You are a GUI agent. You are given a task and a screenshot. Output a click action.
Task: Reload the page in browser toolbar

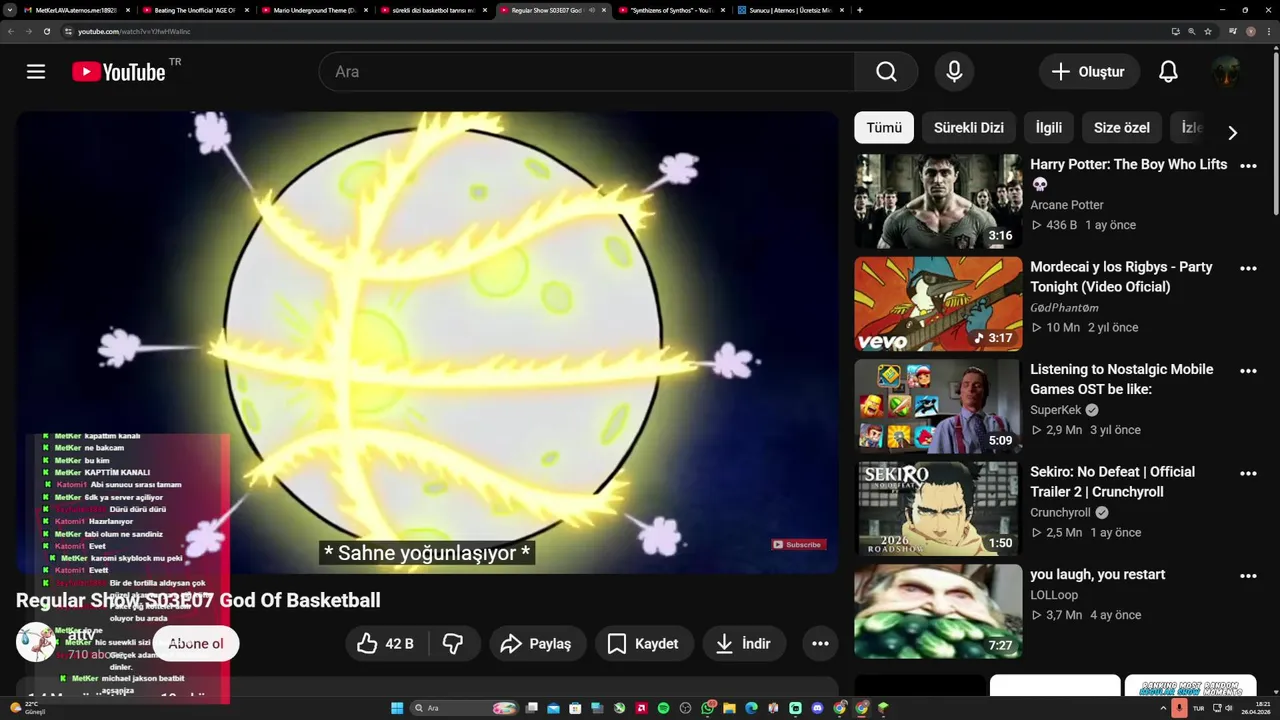[x=46, y=31]
